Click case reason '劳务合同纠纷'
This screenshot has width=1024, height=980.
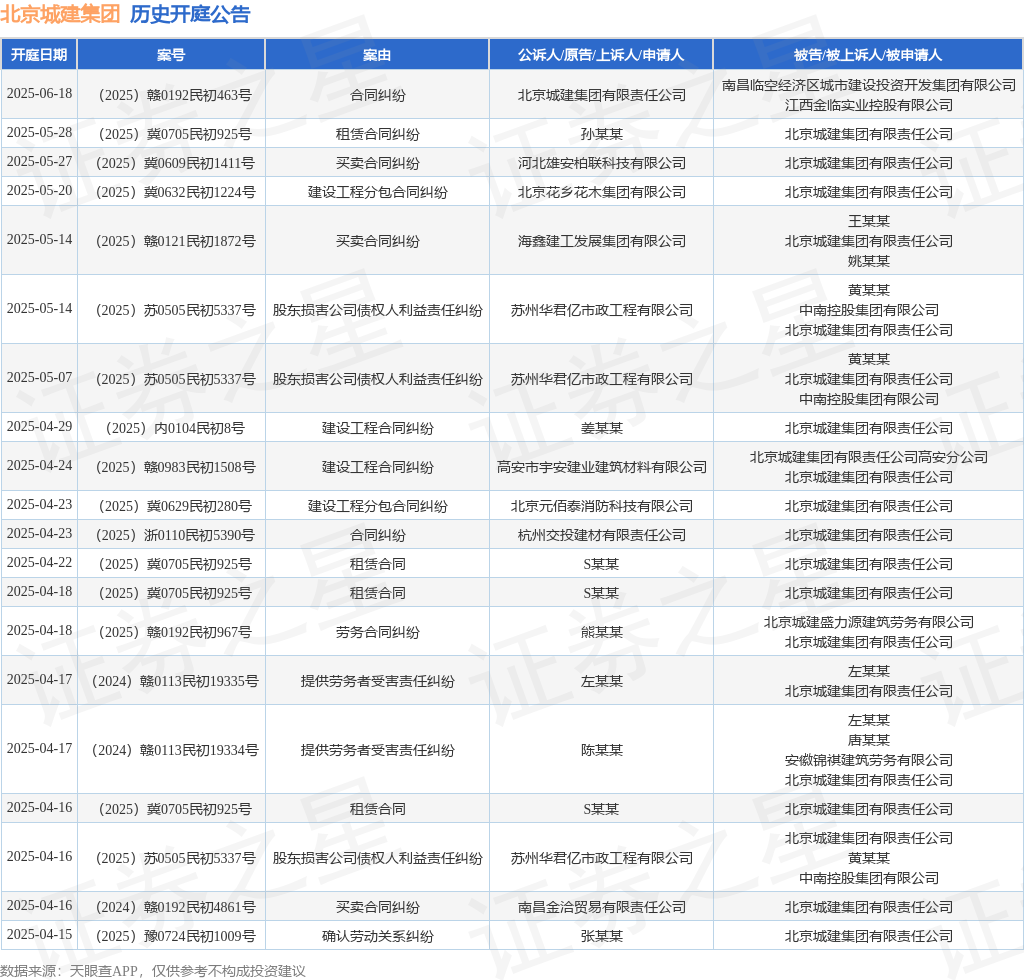(x=377, y=633)
